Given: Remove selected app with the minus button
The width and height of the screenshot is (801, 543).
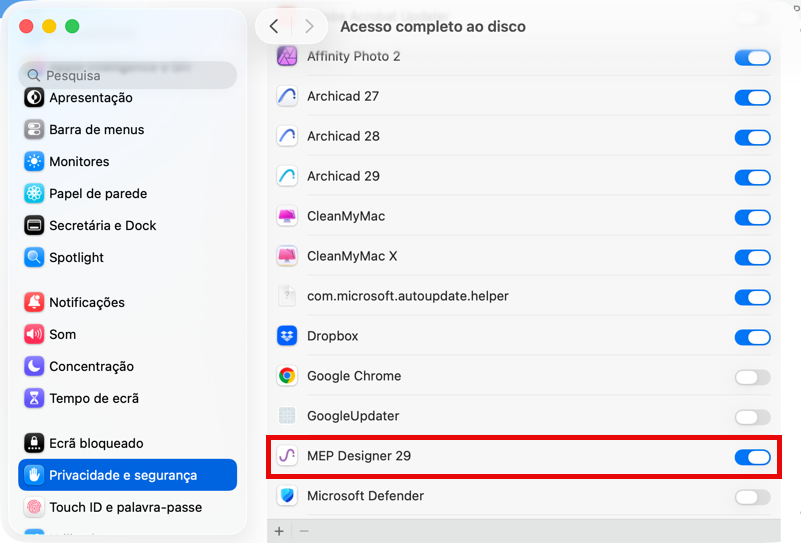Looking at the screenshot, I should click(304, 531).
